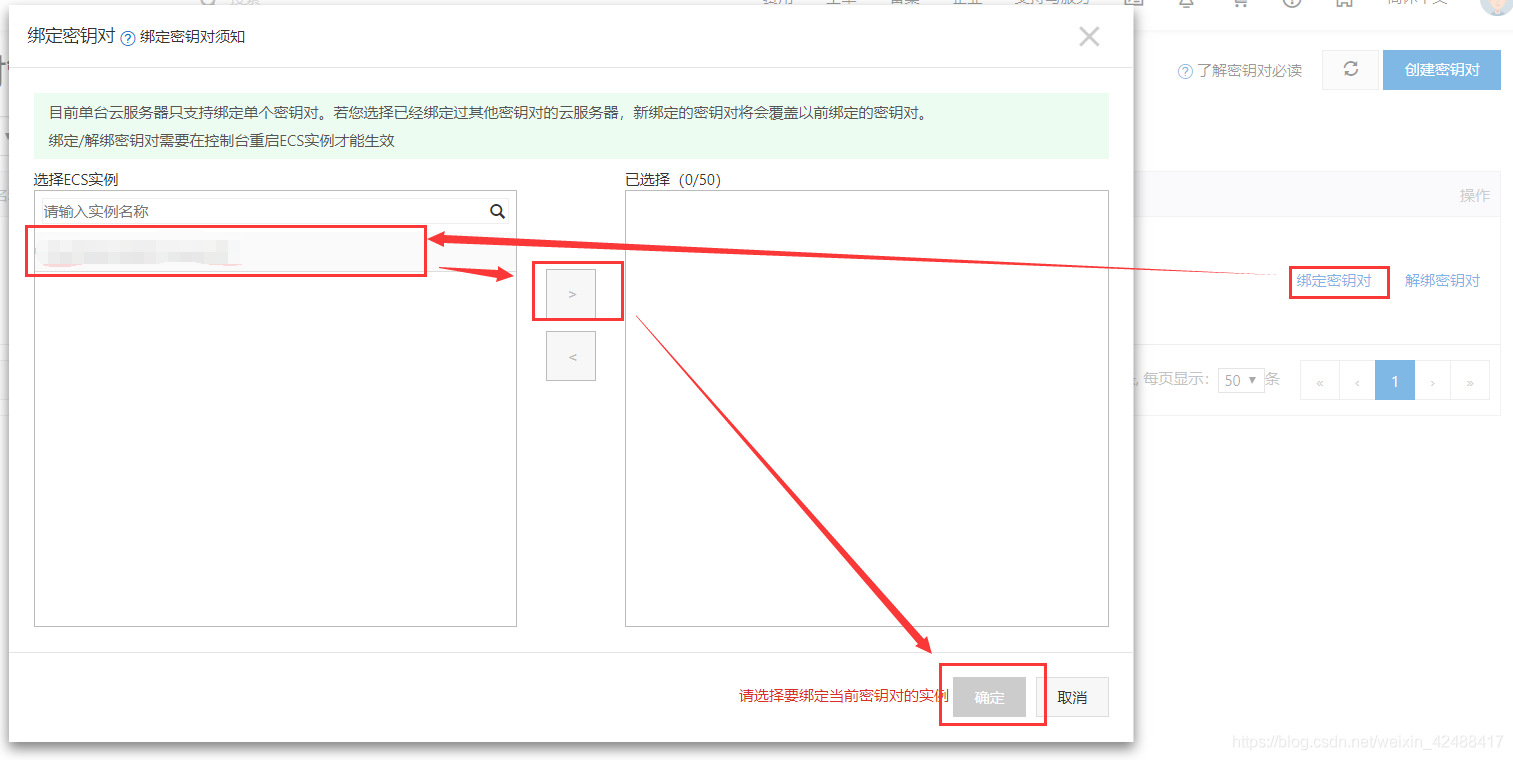Go to first page « button
The height and width of the screenshot is (760, 1513).
click(1320, 381)
